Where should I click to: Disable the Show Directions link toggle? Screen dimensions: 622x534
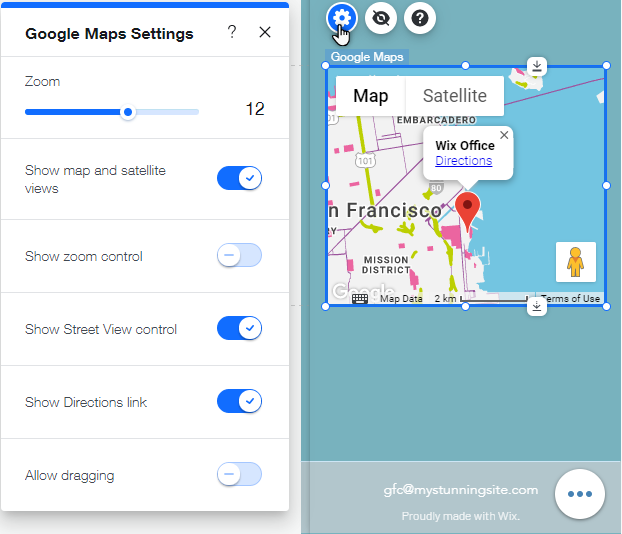(239, 401)
